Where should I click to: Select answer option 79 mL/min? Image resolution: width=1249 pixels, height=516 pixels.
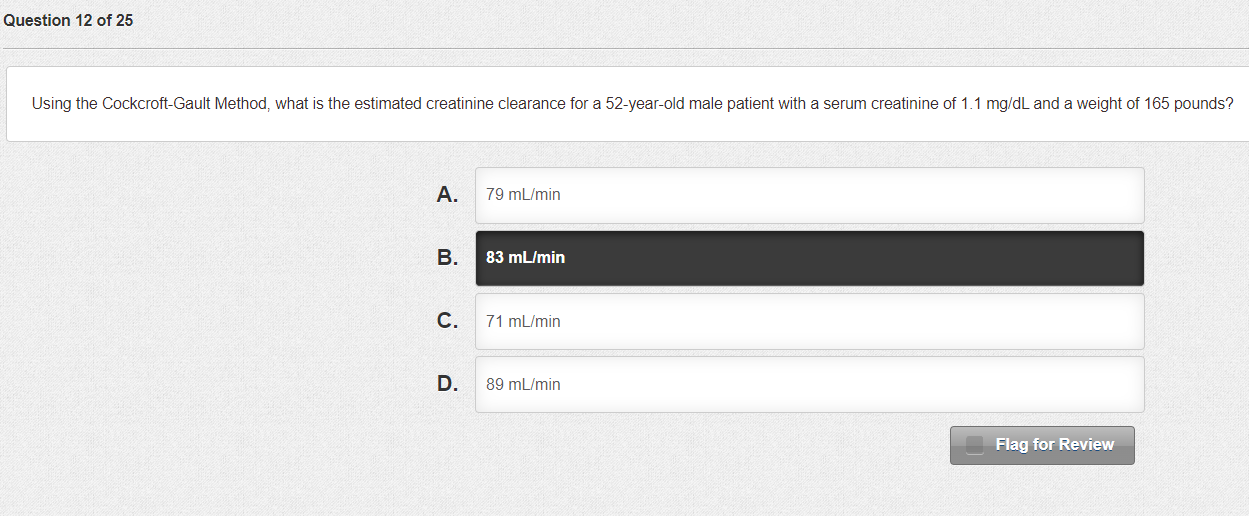tap(809, 195)
